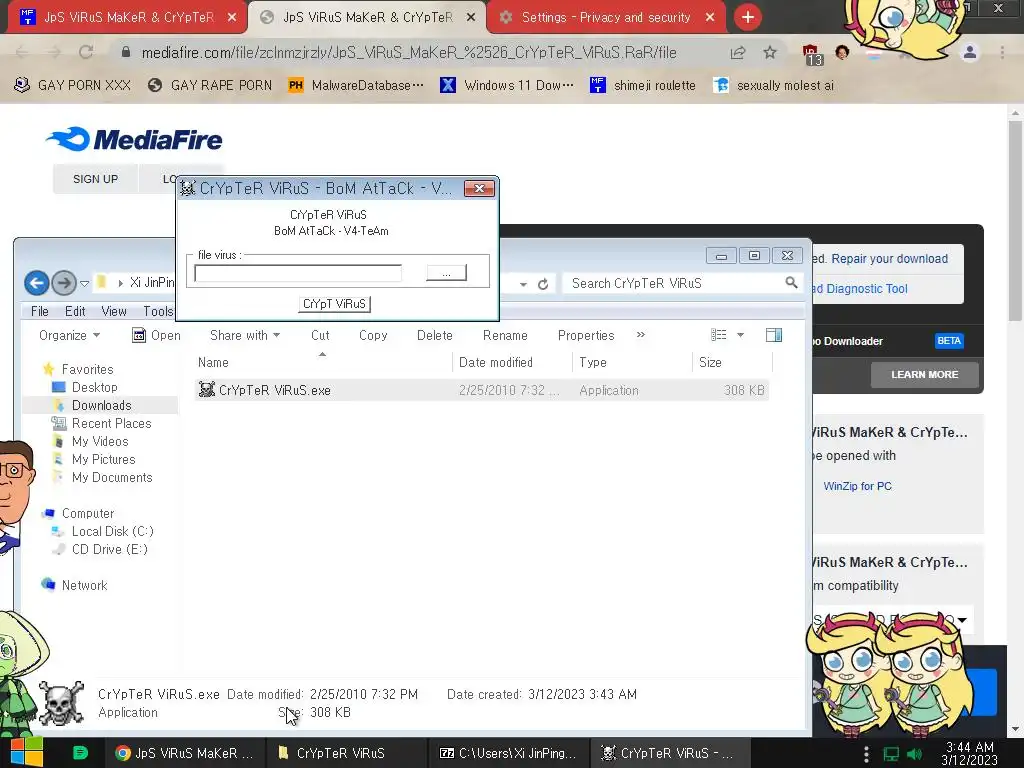The height and width of the screenshot is (768, 1024).
Task: Open the view options dropdown arrow
Action: pos(741,335)
